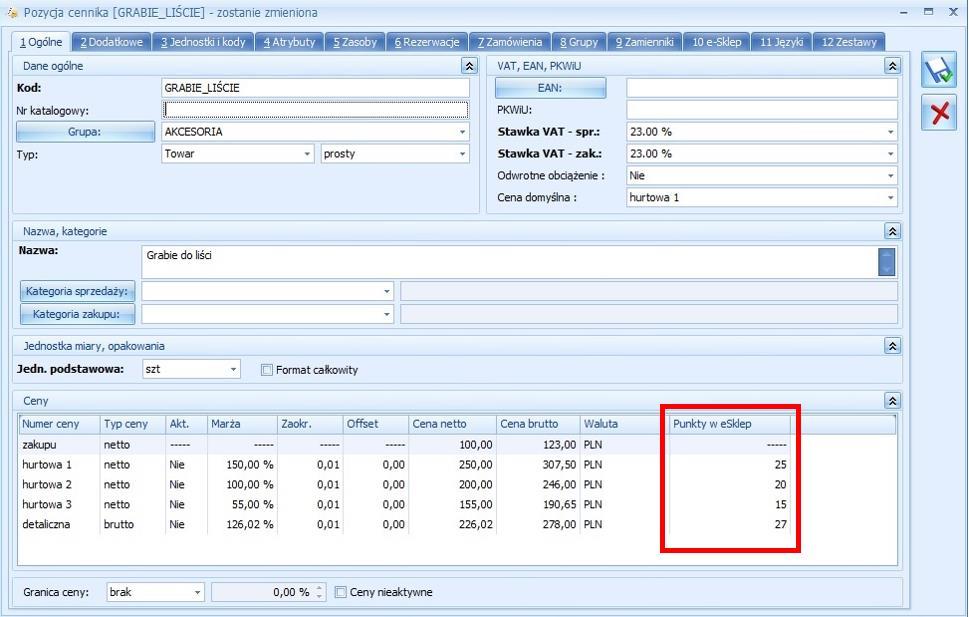This screenshot has height=617, width=969.
Task: Select the detaliczna price row
Action: tap(457, 524)
